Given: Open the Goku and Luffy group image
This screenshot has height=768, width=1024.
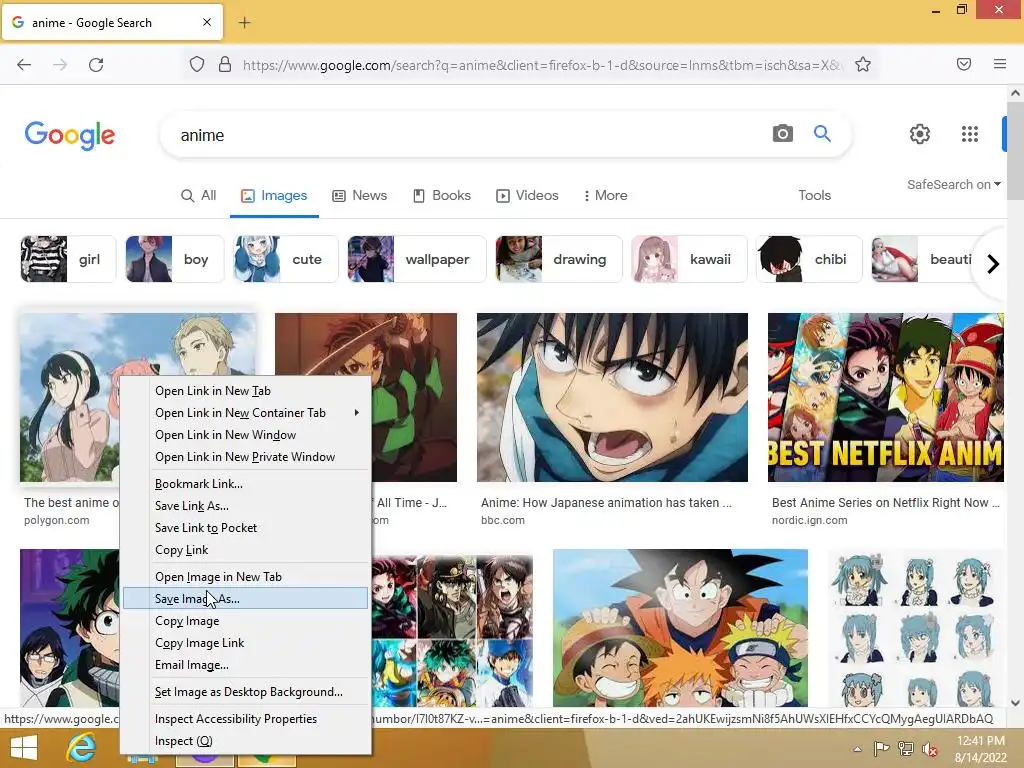Looking at the screenshot, I should pos(680,628).
